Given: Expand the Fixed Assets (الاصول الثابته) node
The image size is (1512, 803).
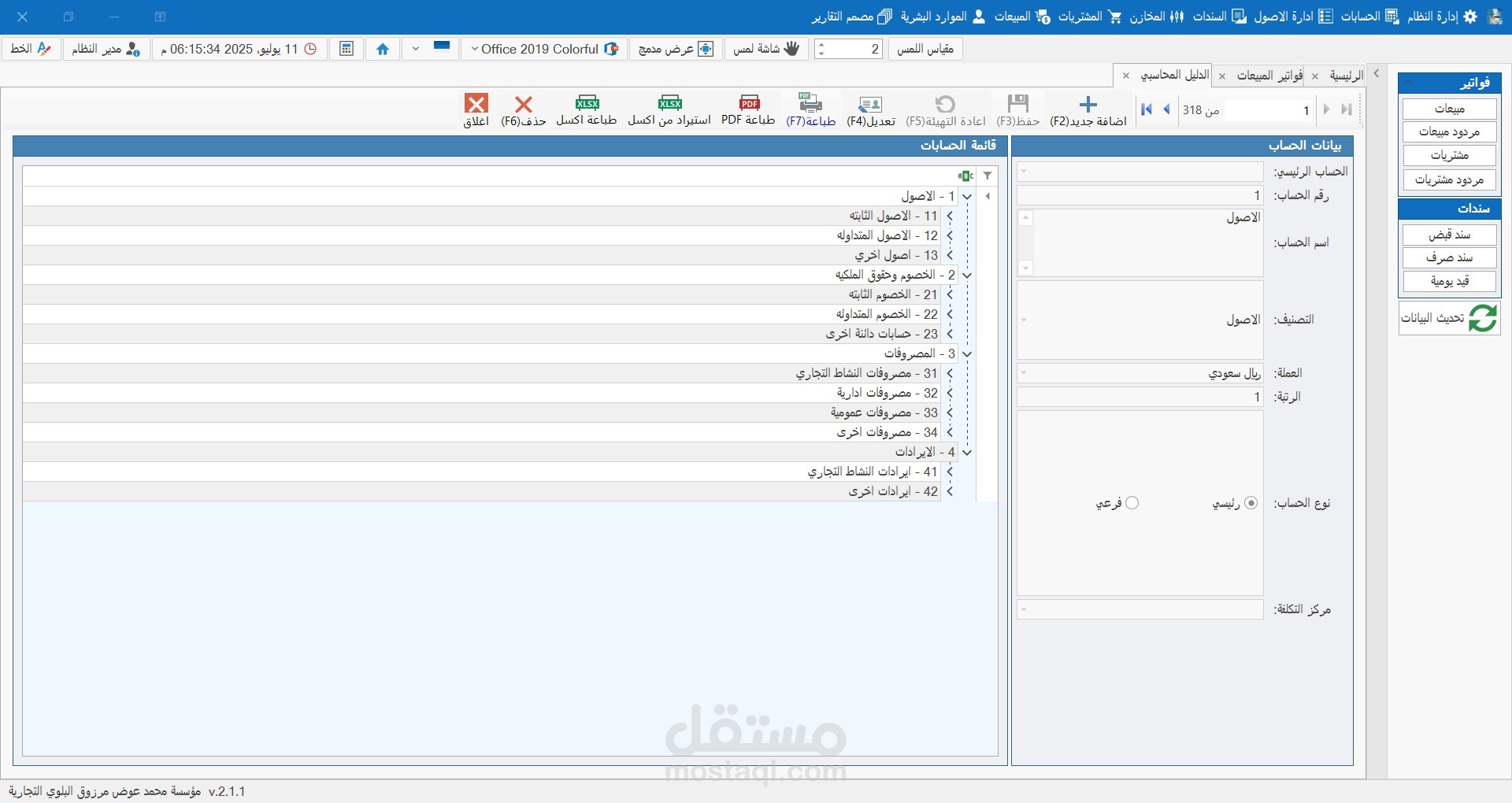Looking at the screenshot, I should click(950, 216).
